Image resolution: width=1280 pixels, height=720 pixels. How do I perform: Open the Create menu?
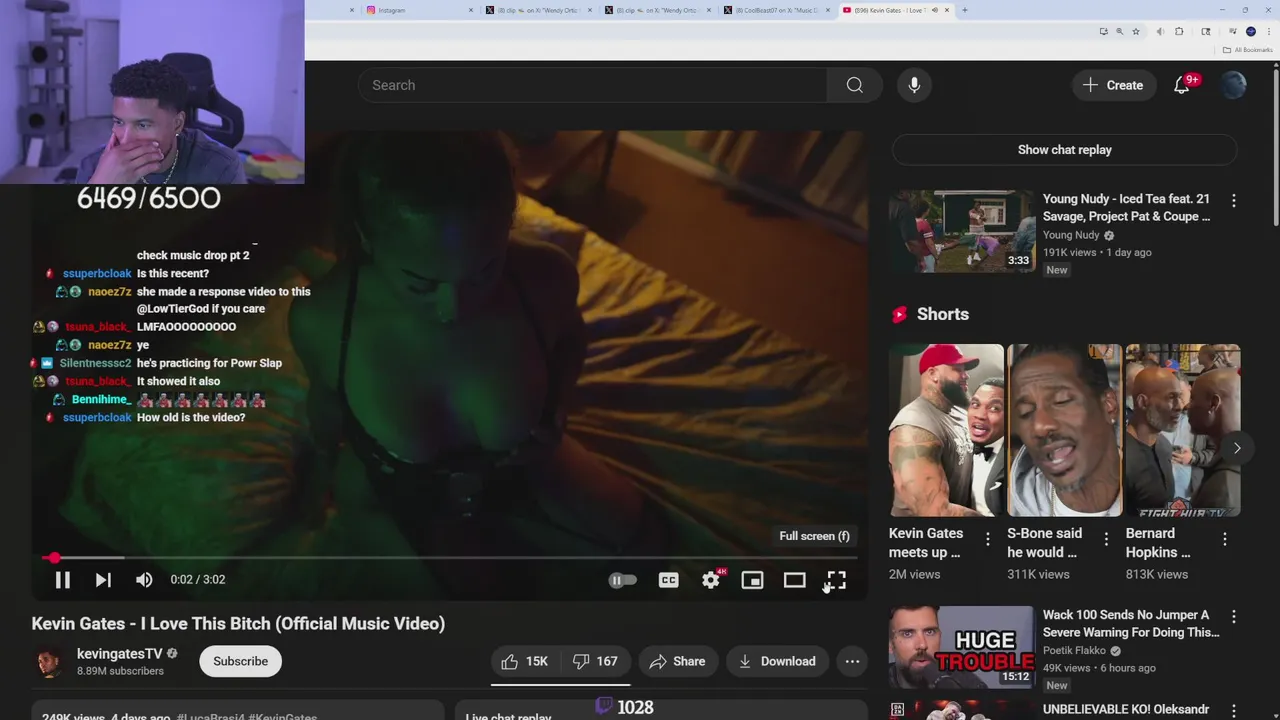(x=1112, y=85)
